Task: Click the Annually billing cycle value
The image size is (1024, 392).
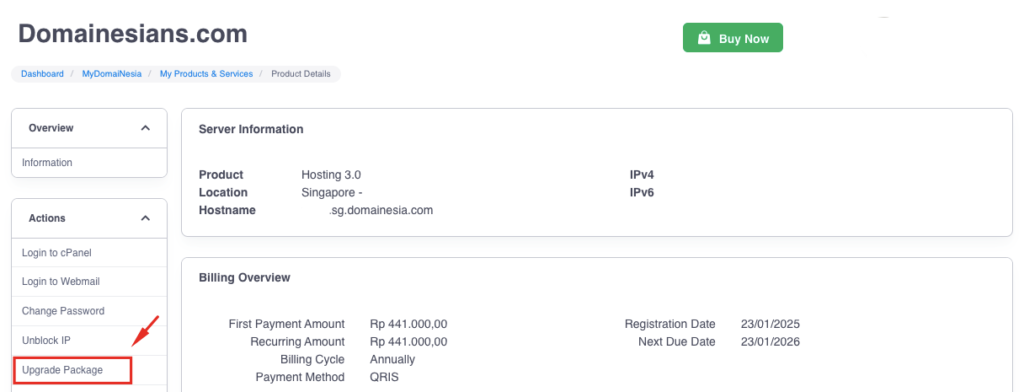Action: 392,359
